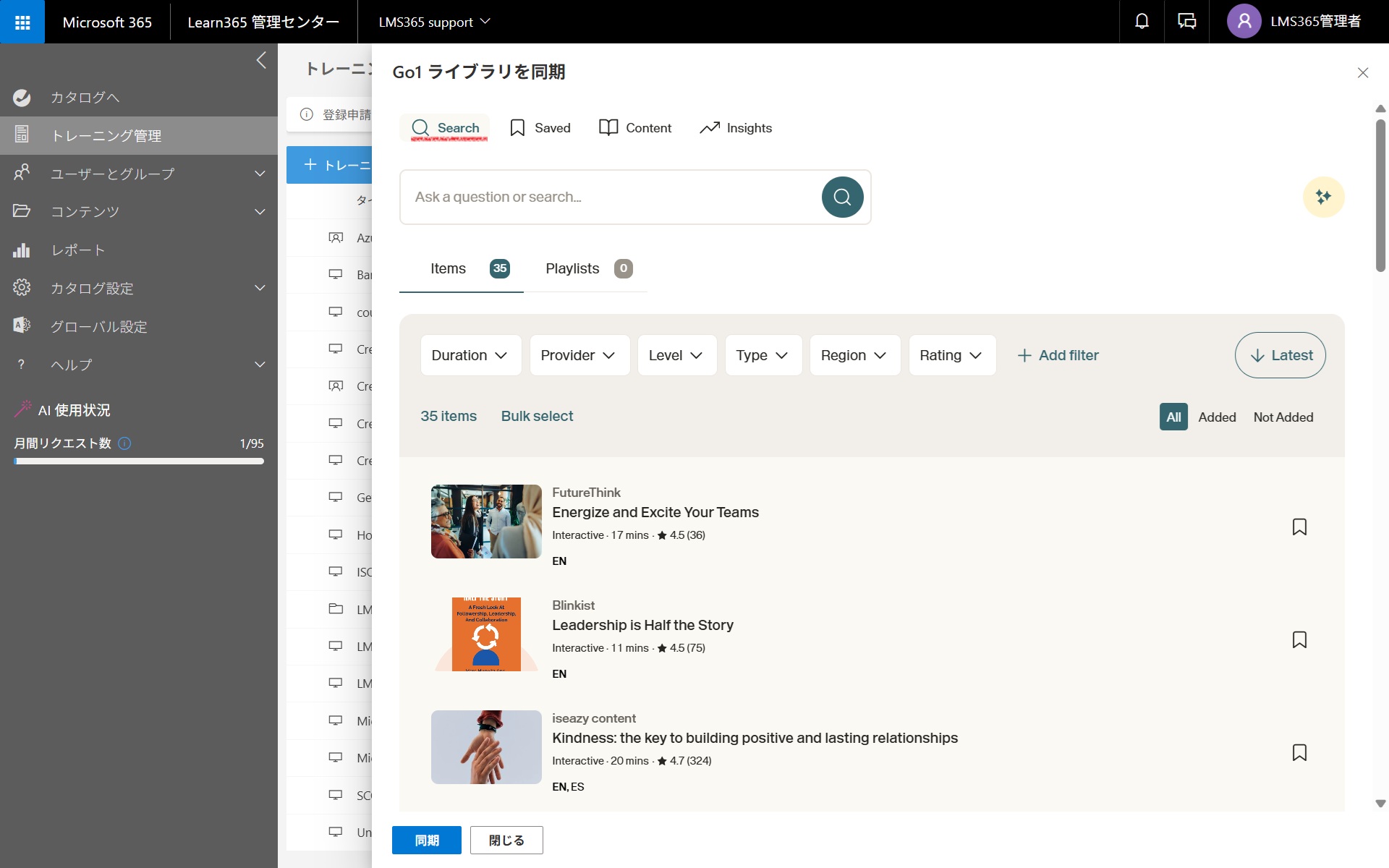Expand the カタログ設定 chevron

pos(260,288)
